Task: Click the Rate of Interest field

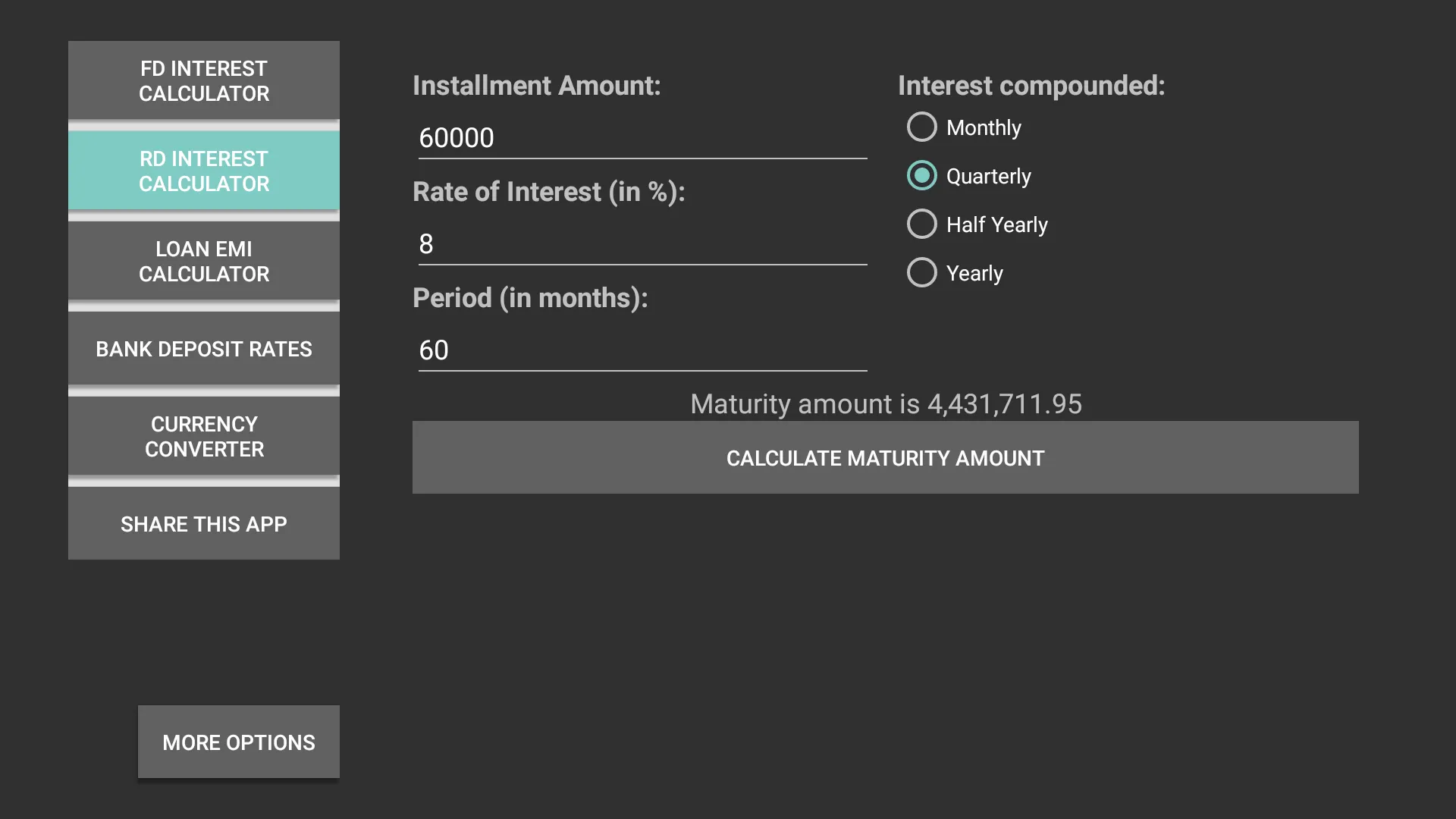Action: (x=642, y=244)
